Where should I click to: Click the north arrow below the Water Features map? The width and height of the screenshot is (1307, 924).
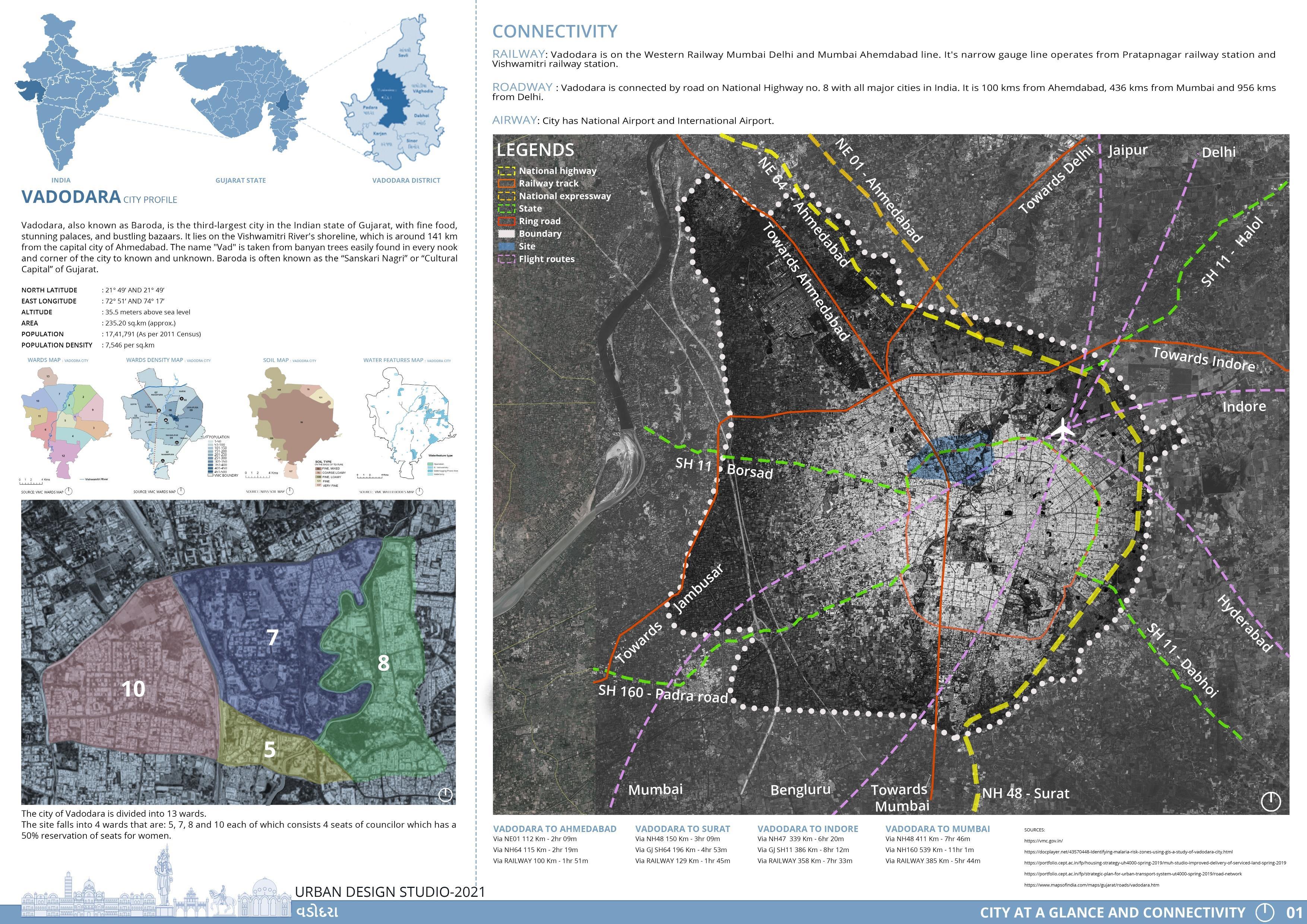[x=420, y=492]
